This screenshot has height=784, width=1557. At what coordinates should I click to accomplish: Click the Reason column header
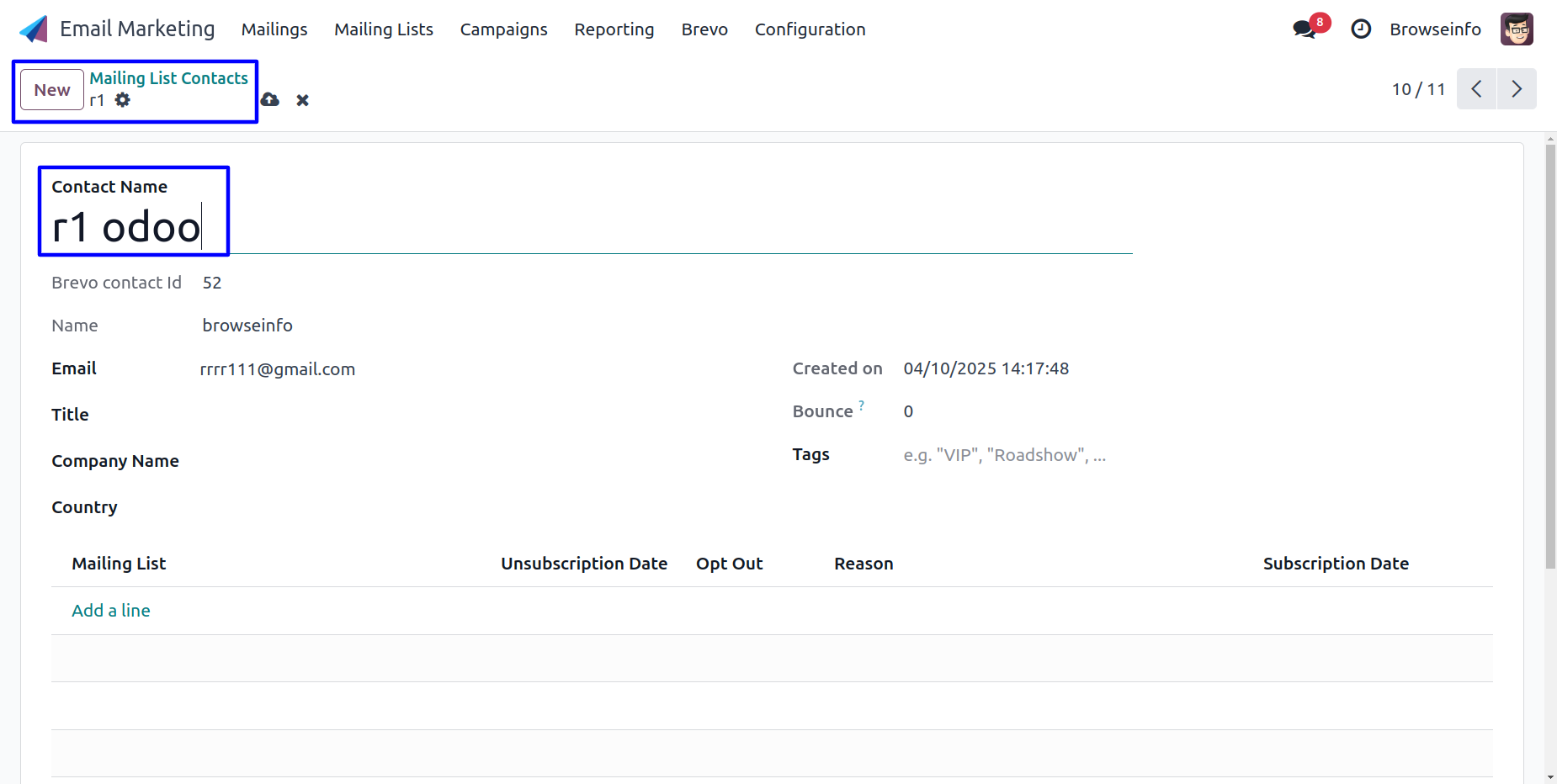(x=864, y=564)
